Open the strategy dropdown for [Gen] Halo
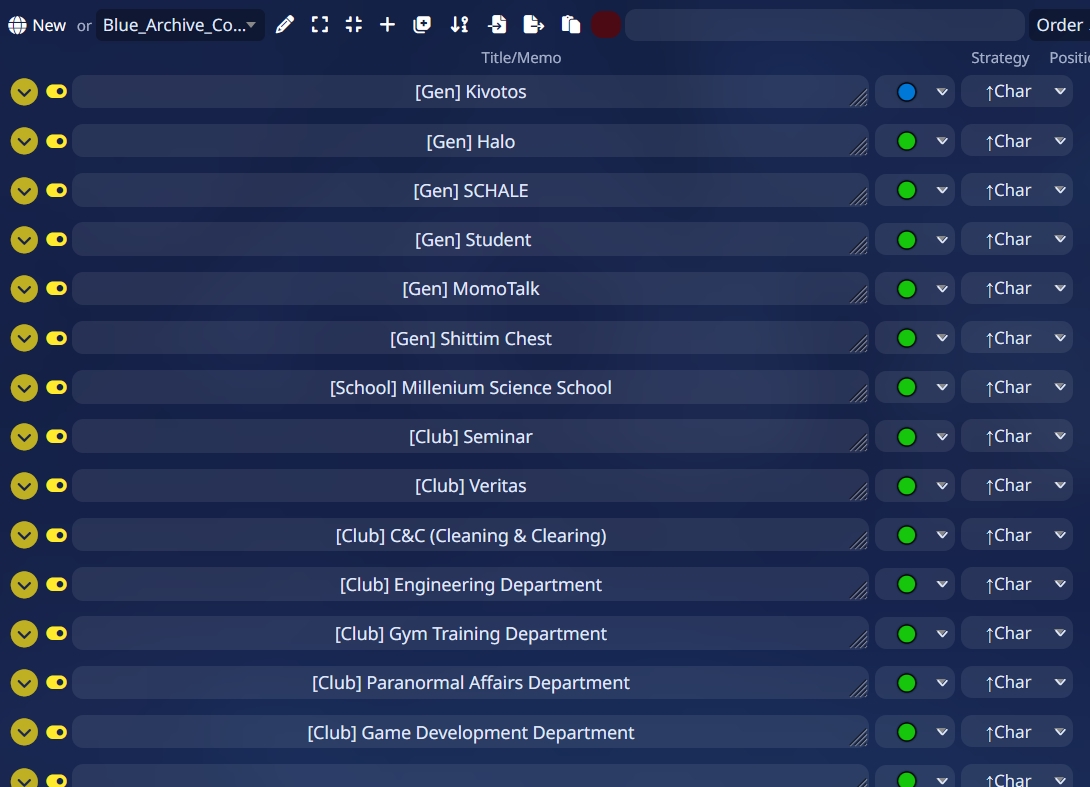 (915, 141)
